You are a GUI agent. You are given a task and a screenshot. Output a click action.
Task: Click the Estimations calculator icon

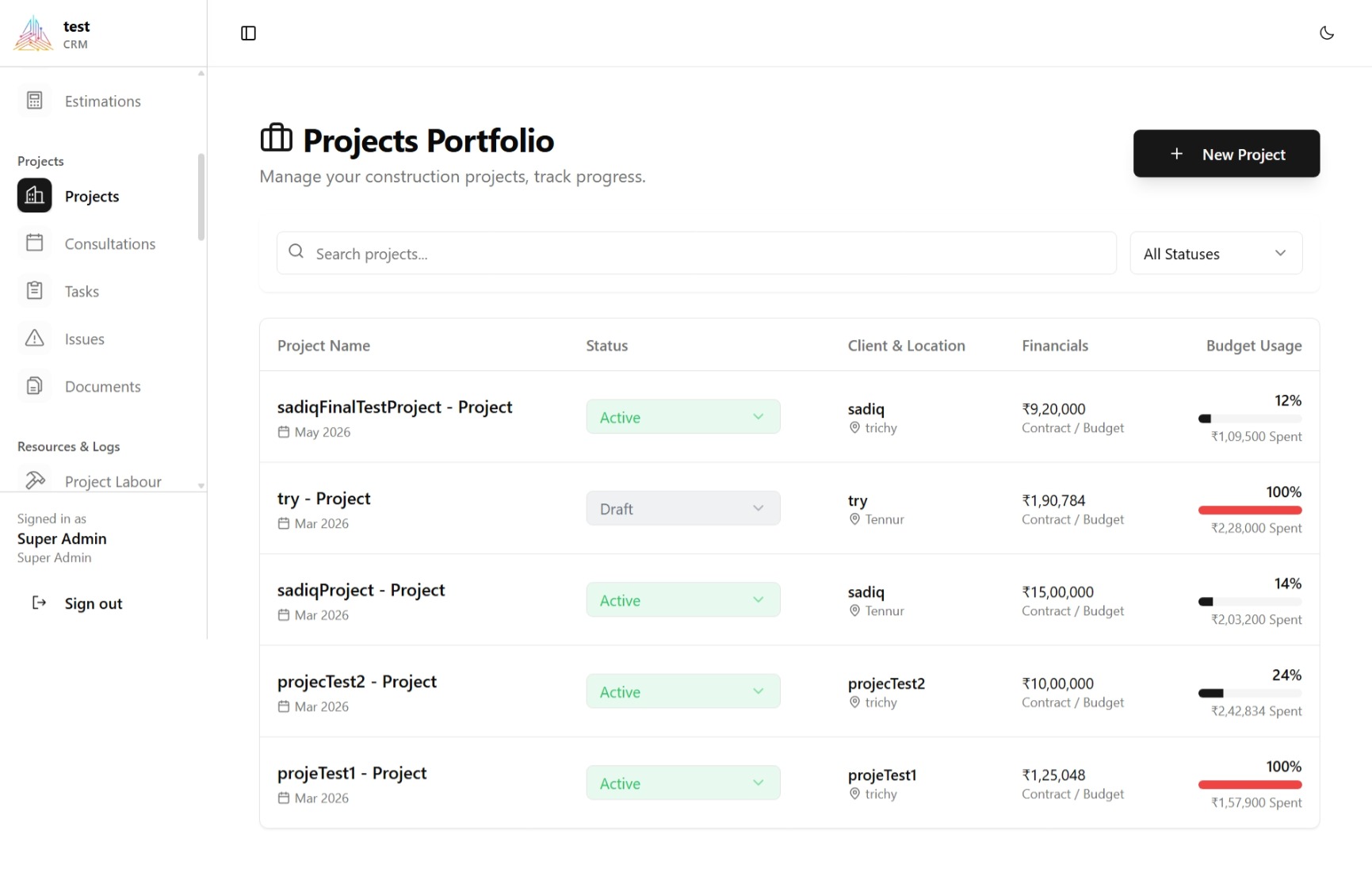point(35,101)
